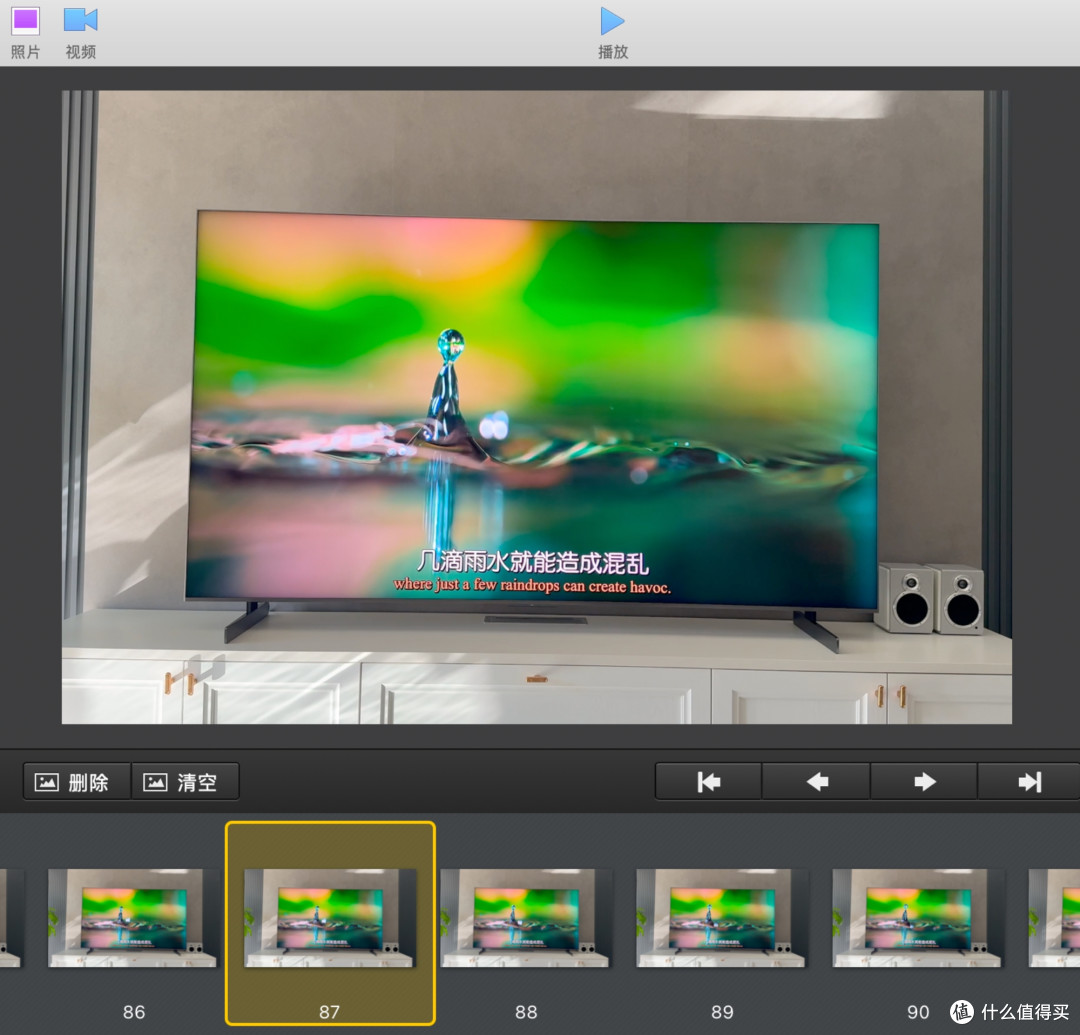Click the frame number label 88
This screenshot has width=1080, height=1035.
(526, 1012)
